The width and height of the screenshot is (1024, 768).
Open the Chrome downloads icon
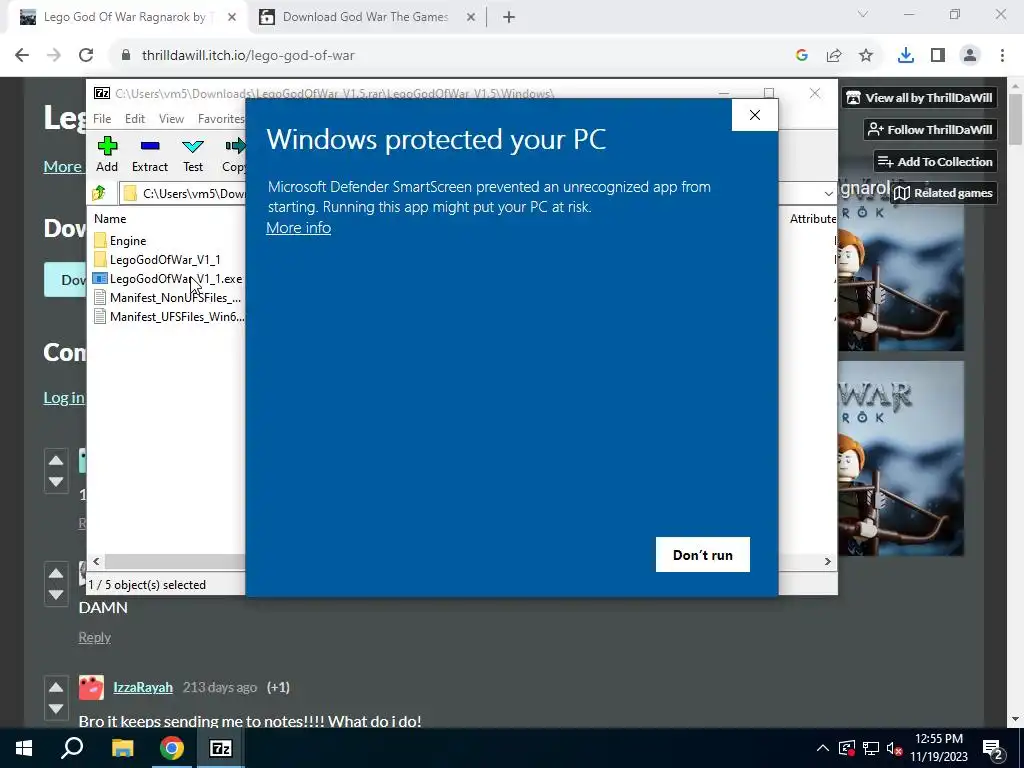click(906, 56)
